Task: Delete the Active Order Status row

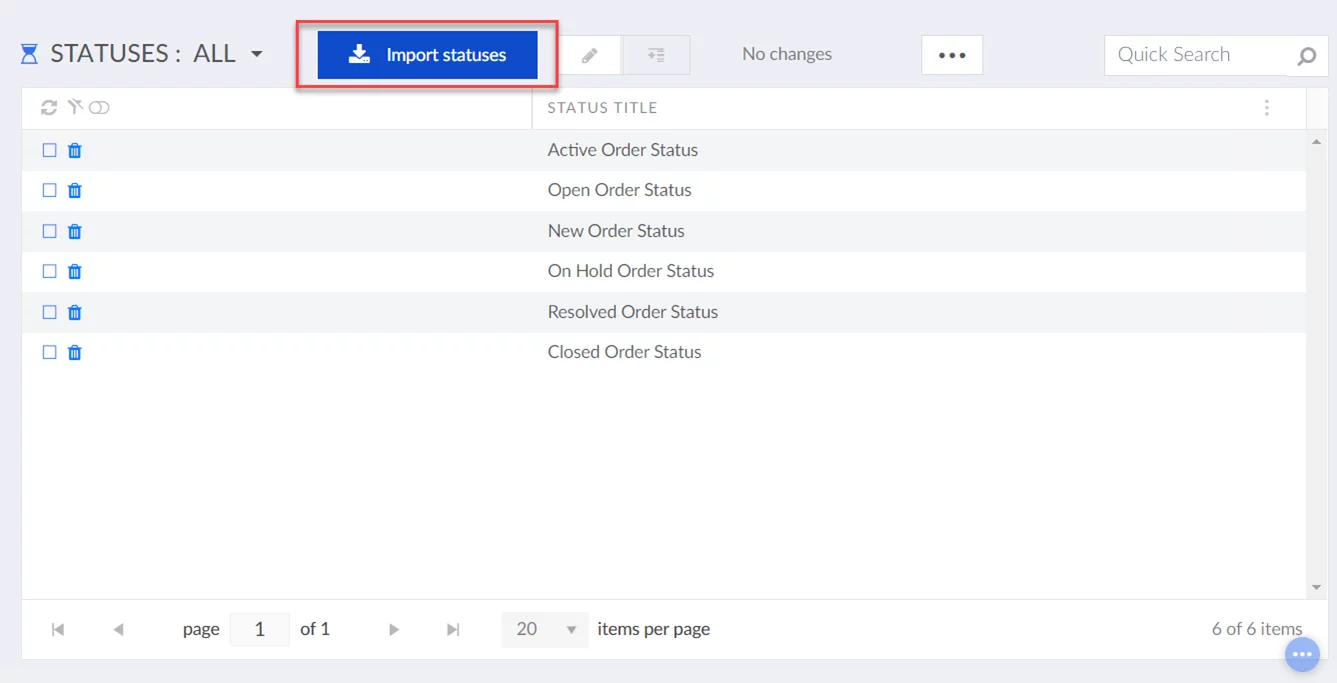Action: pos(75,151)
